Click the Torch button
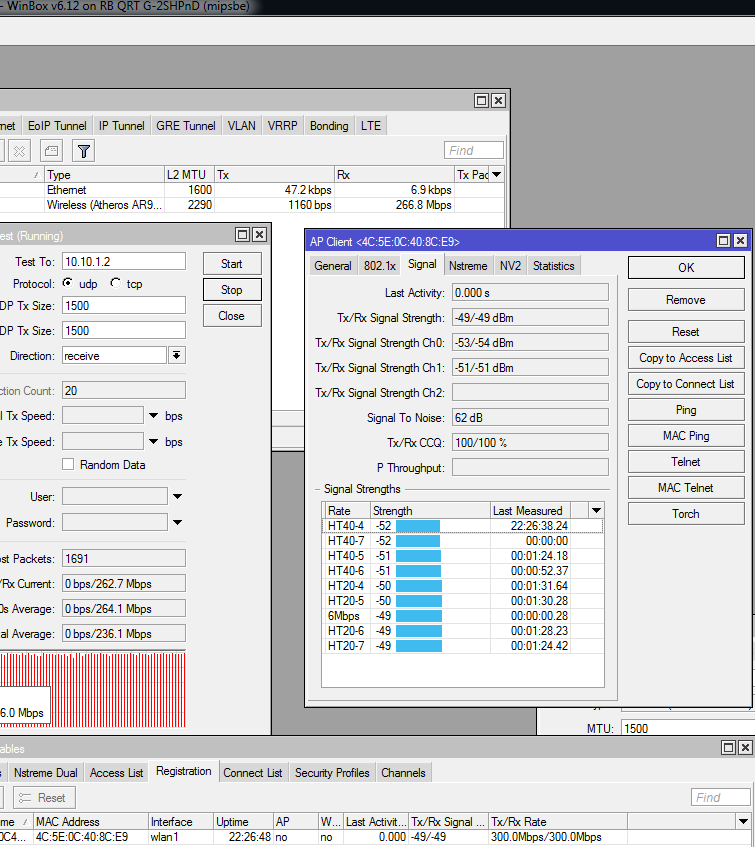The height and width of the screenshot is (847, 755). pos(685,514)
